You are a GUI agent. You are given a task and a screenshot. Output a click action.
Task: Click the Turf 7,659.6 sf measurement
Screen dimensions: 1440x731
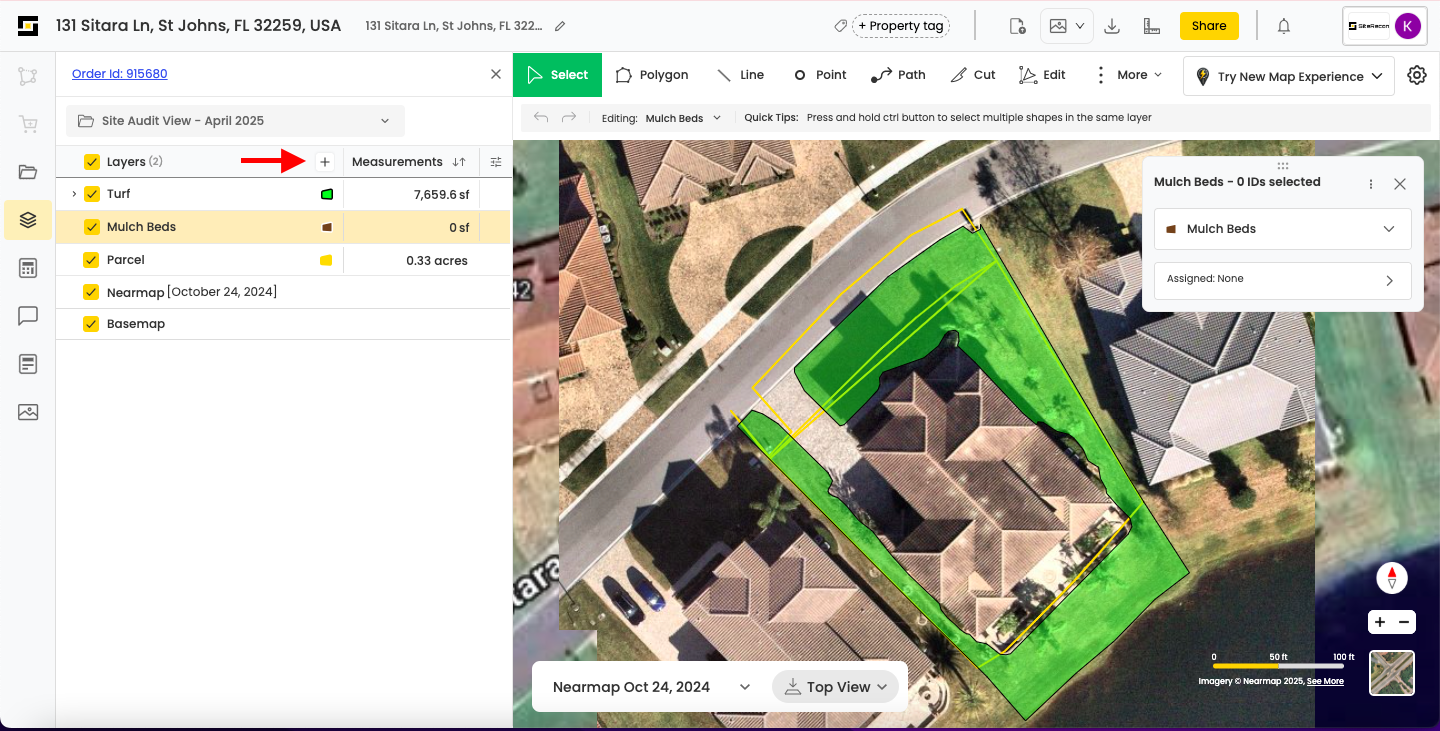441,195
